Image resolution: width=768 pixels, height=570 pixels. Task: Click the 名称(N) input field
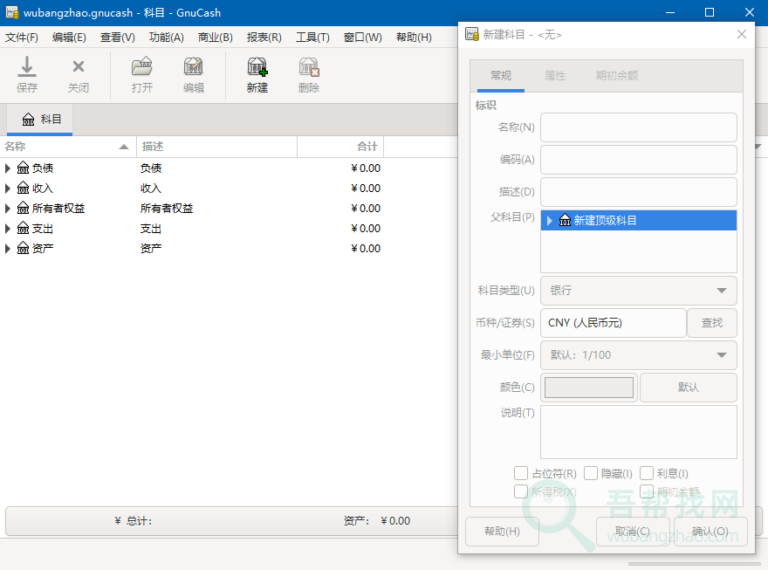(638, 128)
